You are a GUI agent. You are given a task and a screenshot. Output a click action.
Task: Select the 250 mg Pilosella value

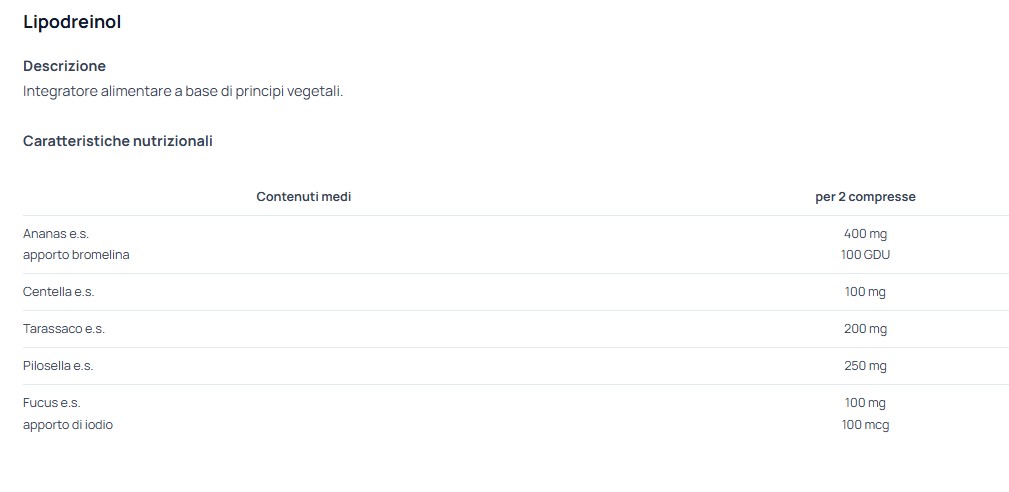pyautogui.click(x=866, y=366)
